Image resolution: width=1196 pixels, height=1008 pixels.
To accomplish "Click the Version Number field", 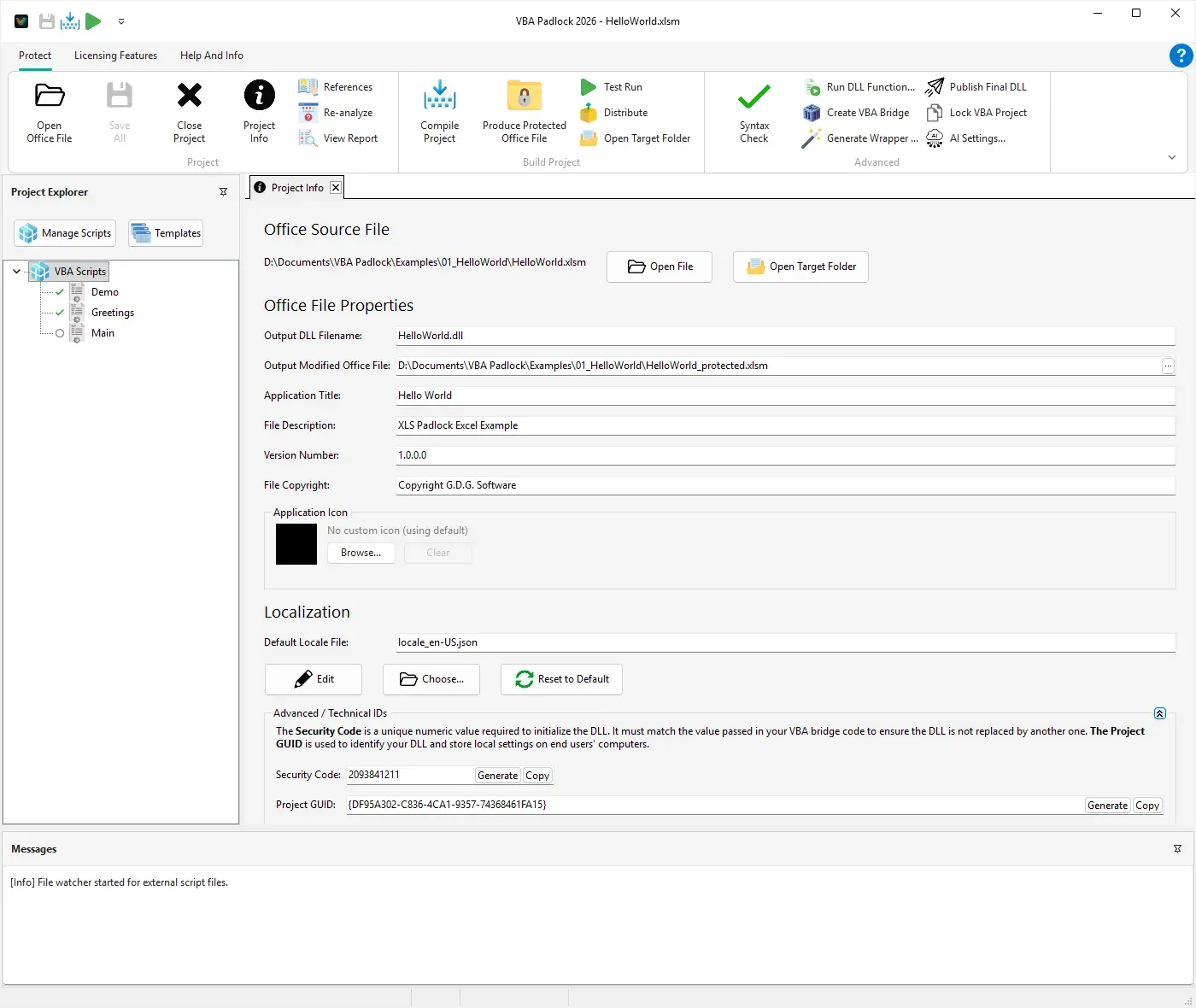I will (x=786, y=455).
